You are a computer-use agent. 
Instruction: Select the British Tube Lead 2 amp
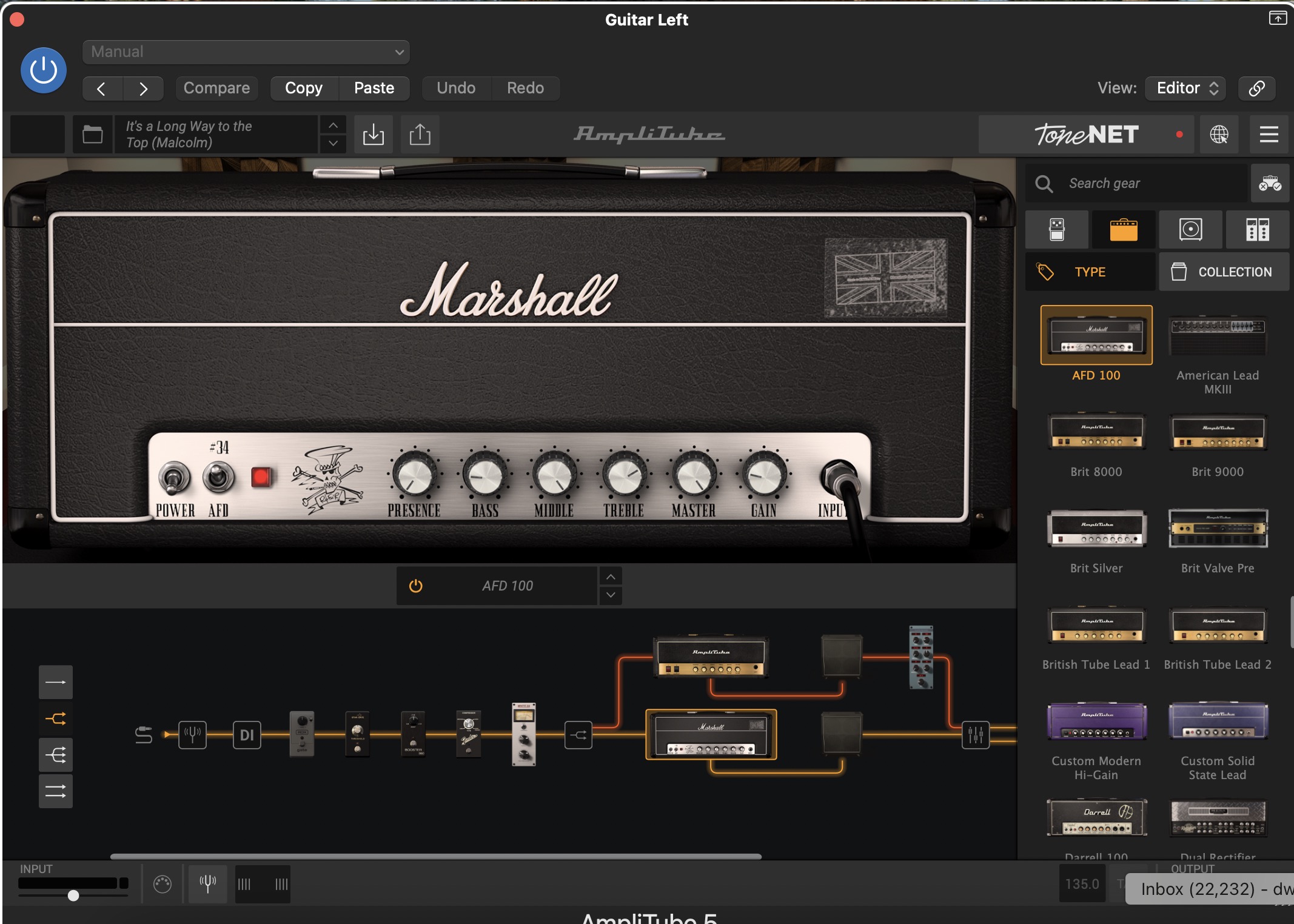(1218, 625)
